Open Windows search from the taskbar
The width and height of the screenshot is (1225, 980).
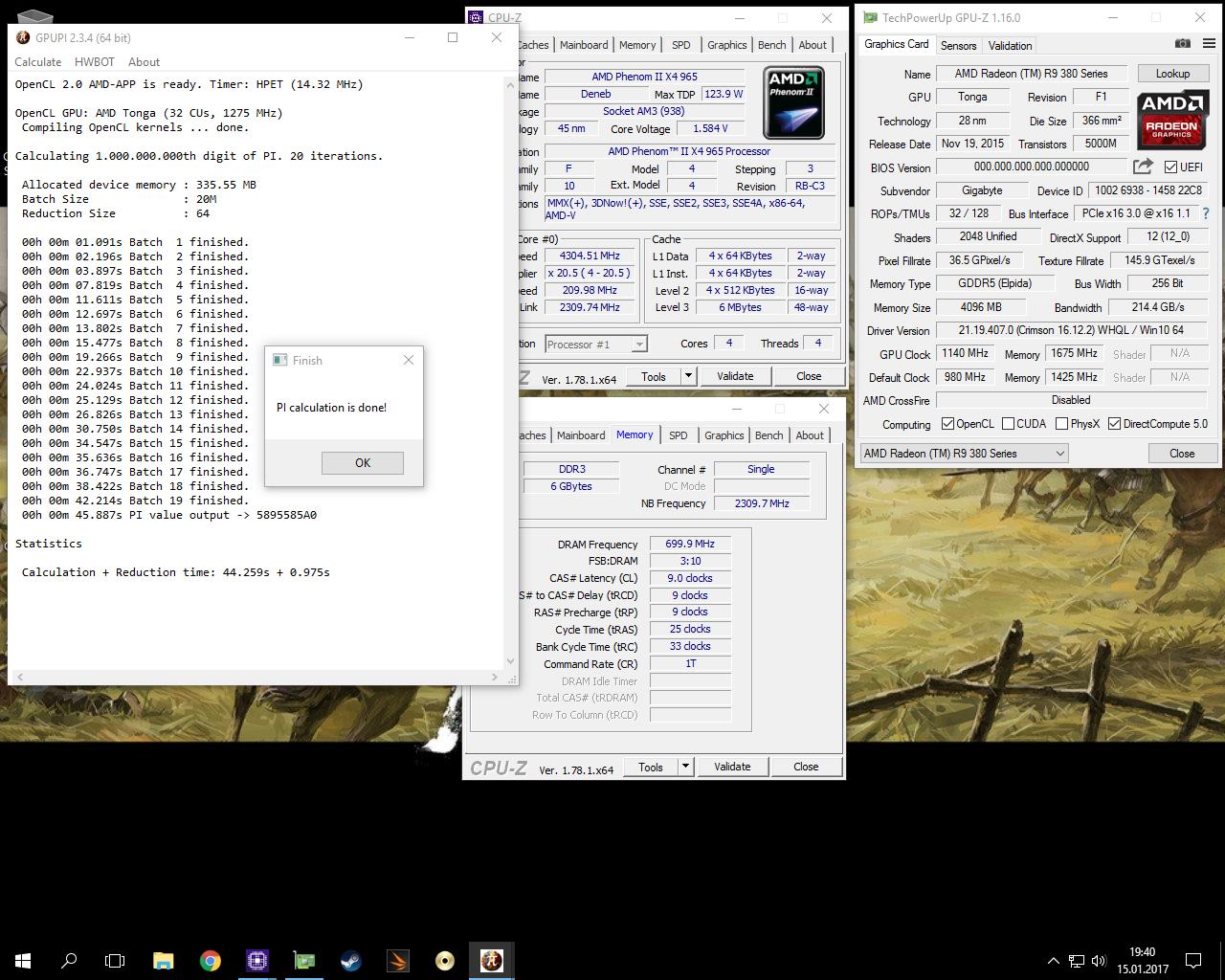pyautogui.click(x=69, y=961)
